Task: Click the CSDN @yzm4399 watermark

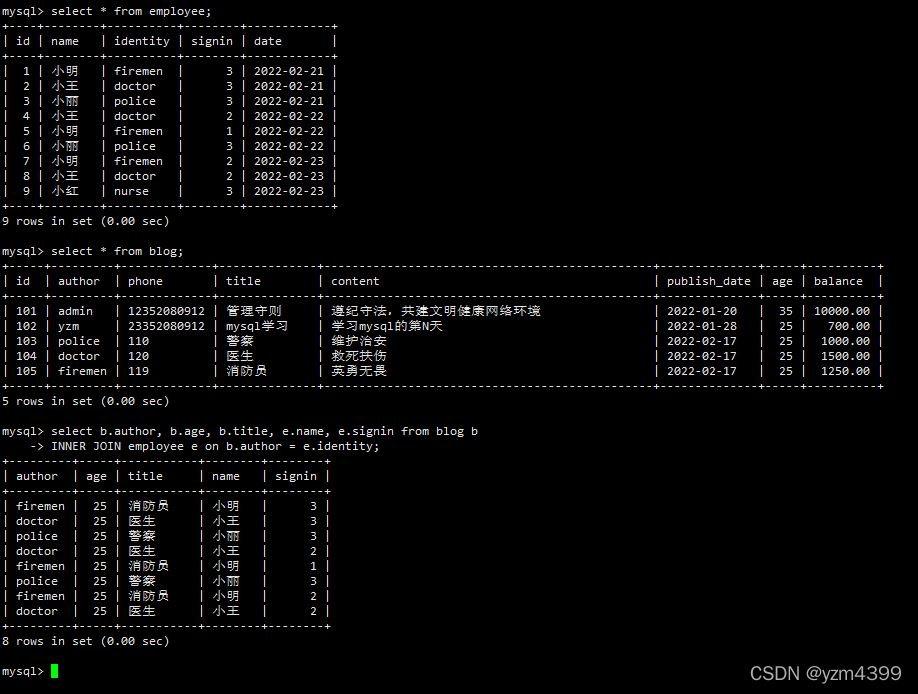Action: pos(825,673)
